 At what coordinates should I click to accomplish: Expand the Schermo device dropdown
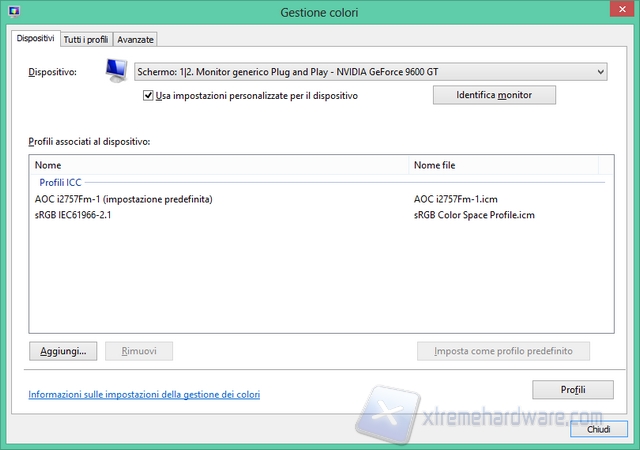tap(370, 71)
